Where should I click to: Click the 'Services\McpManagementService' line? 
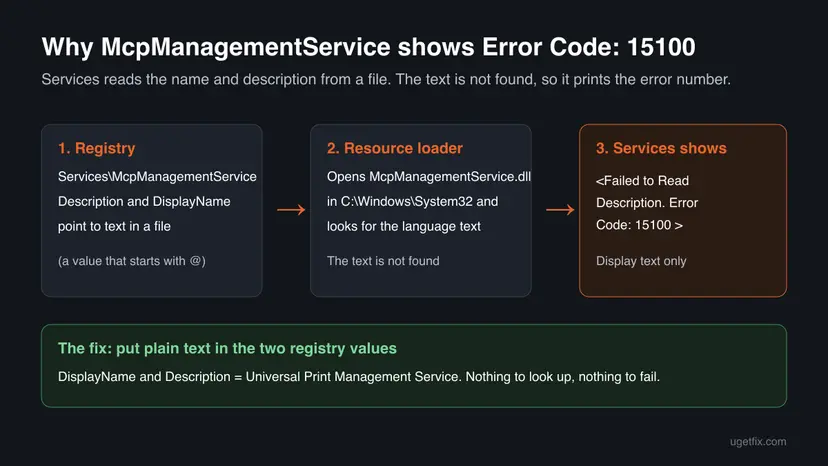coord(157,176)
